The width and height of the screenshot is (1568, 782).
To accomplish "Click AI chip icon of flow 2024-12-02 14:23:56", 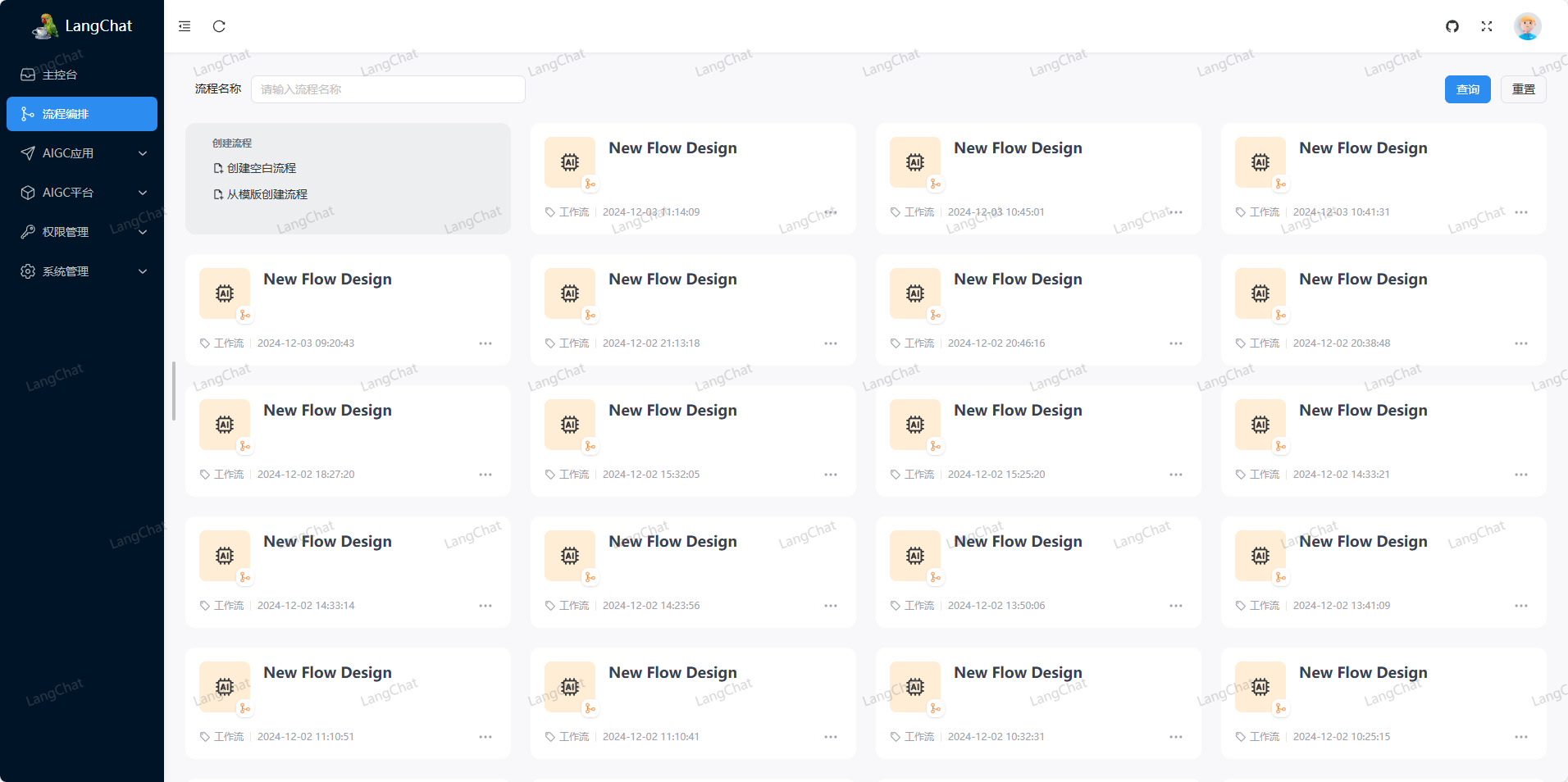I will (x=570, y=556).
